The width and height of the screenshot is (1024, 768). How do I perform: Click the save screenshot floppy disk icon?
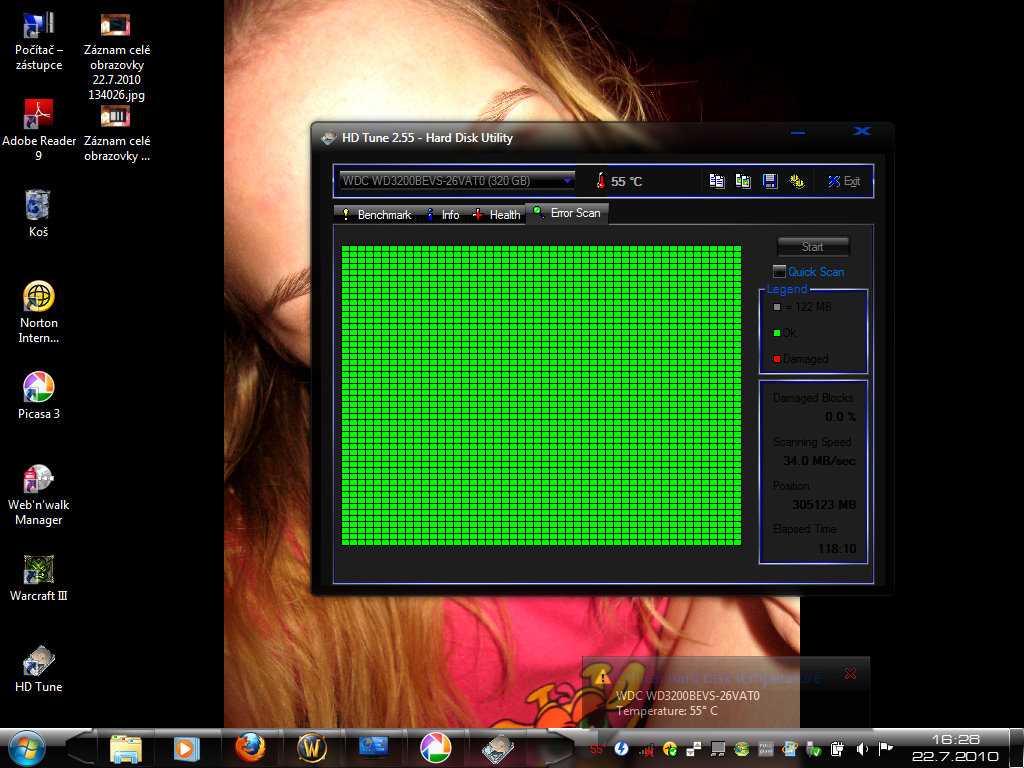tap(770, 181)
